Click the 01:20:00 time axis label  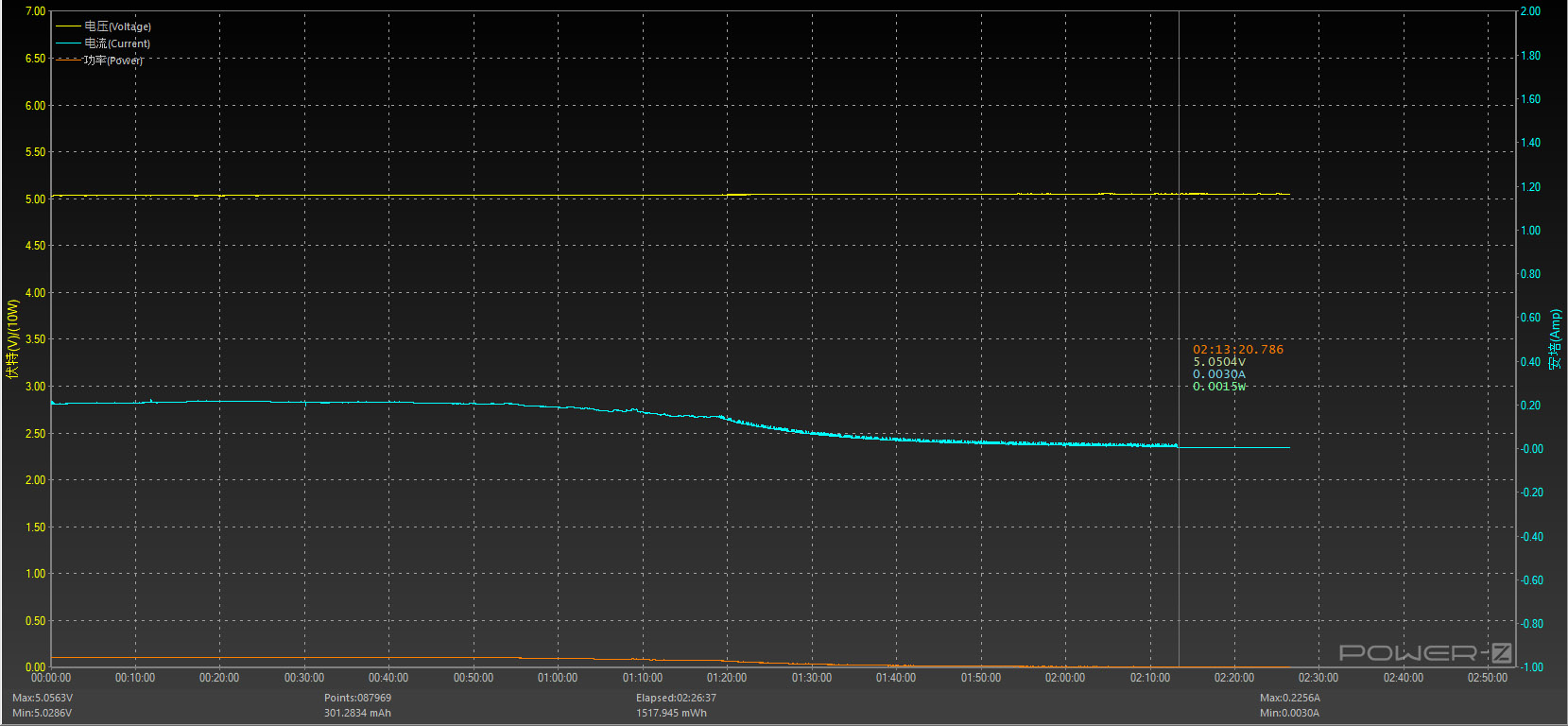click(x=727, y=678)
